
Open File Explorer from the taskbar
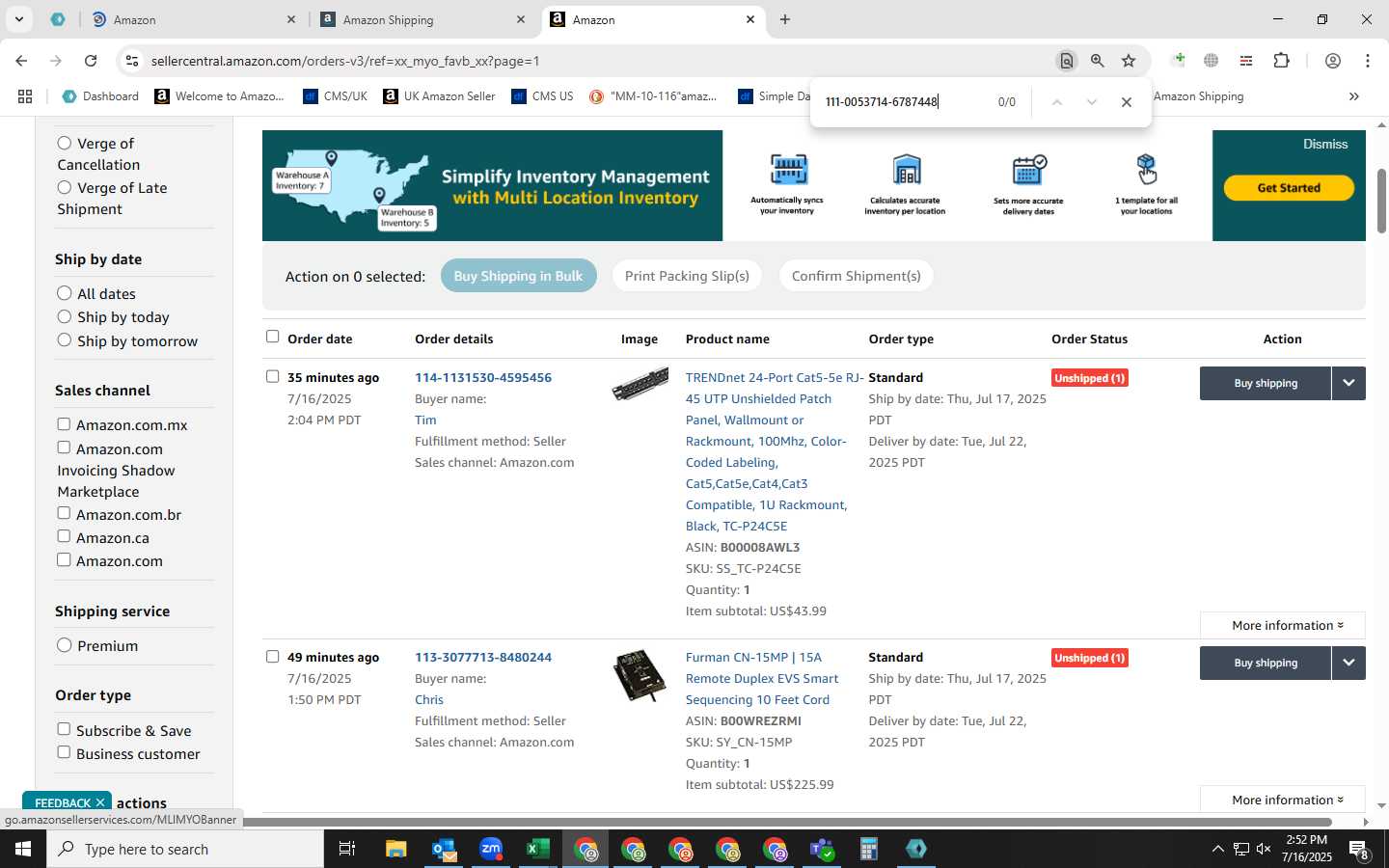(x=396, y=849)
